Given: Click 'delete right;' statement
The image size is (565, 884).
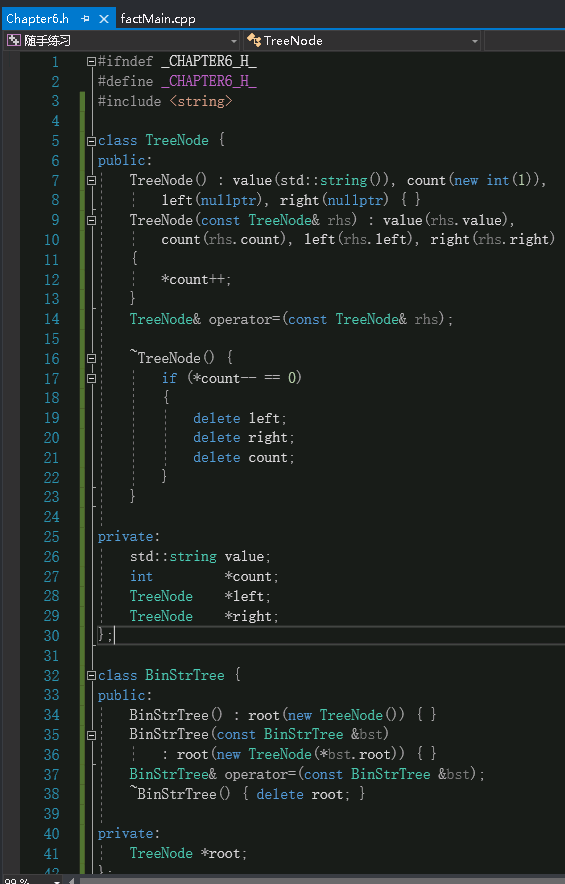Looking at the screenshot, I should (244, 438).
